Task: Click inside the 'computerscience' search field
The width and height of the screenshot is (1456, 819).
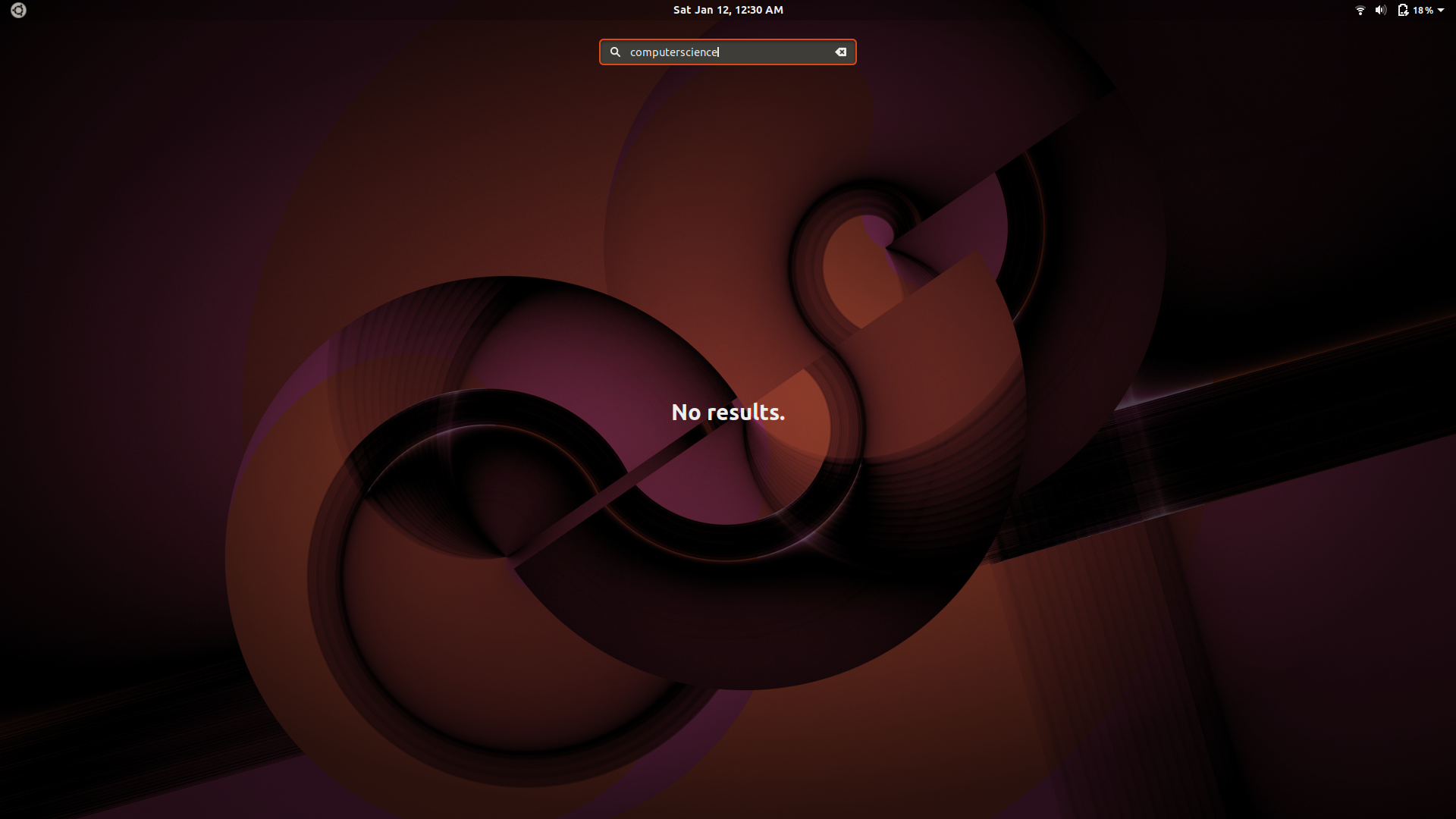Action: 727,52
